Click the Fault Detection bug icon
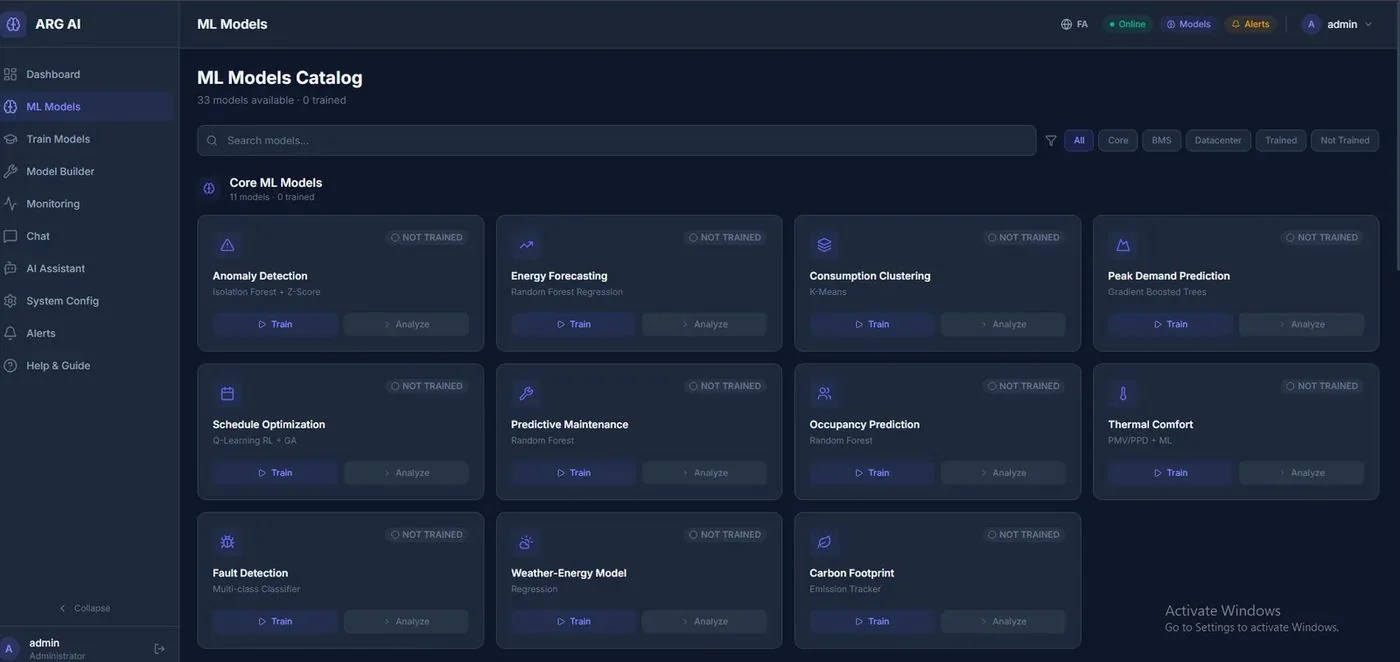 click(x=227, y=542)
